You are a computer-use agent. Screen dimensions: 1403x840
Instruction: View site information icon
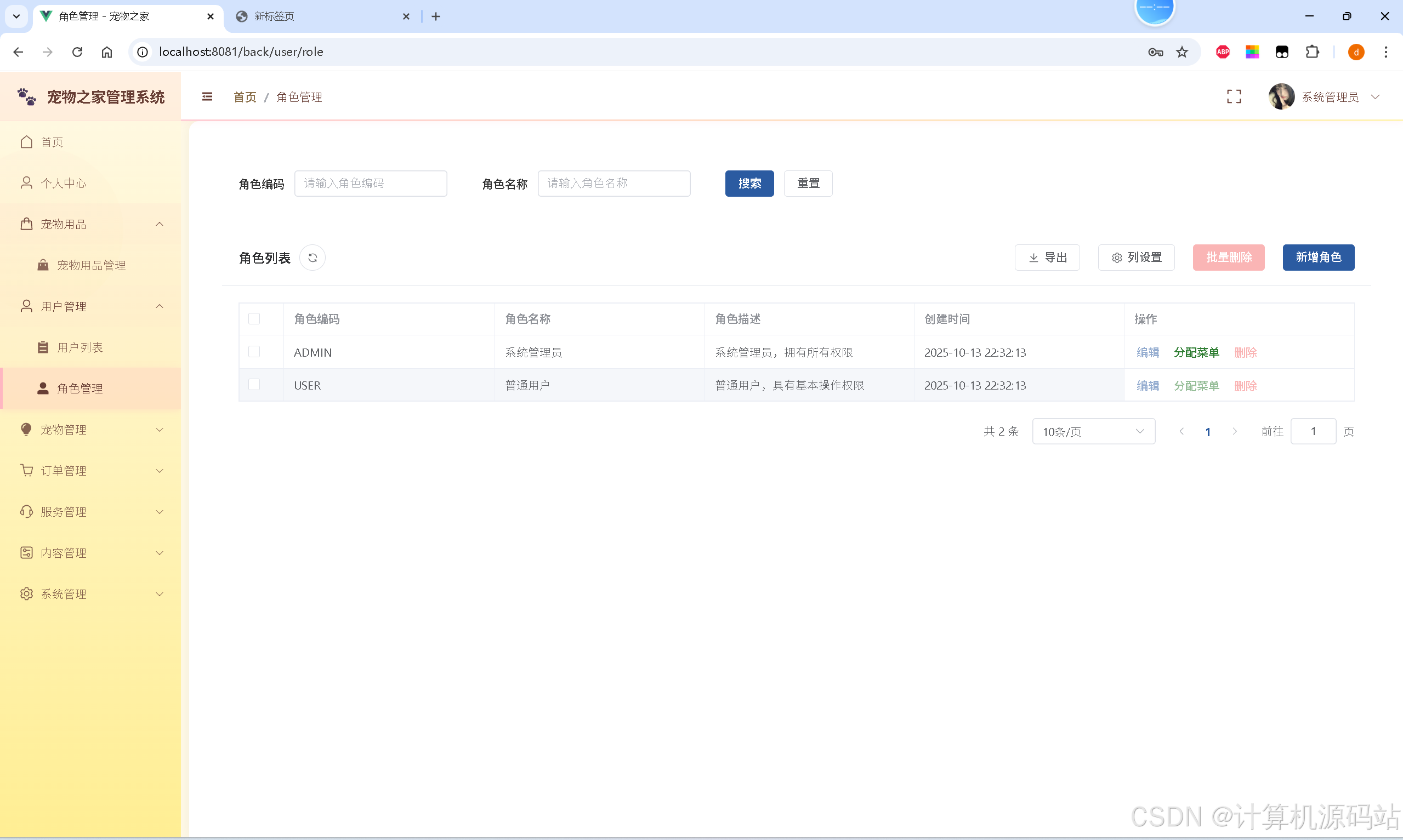(143, 52)
